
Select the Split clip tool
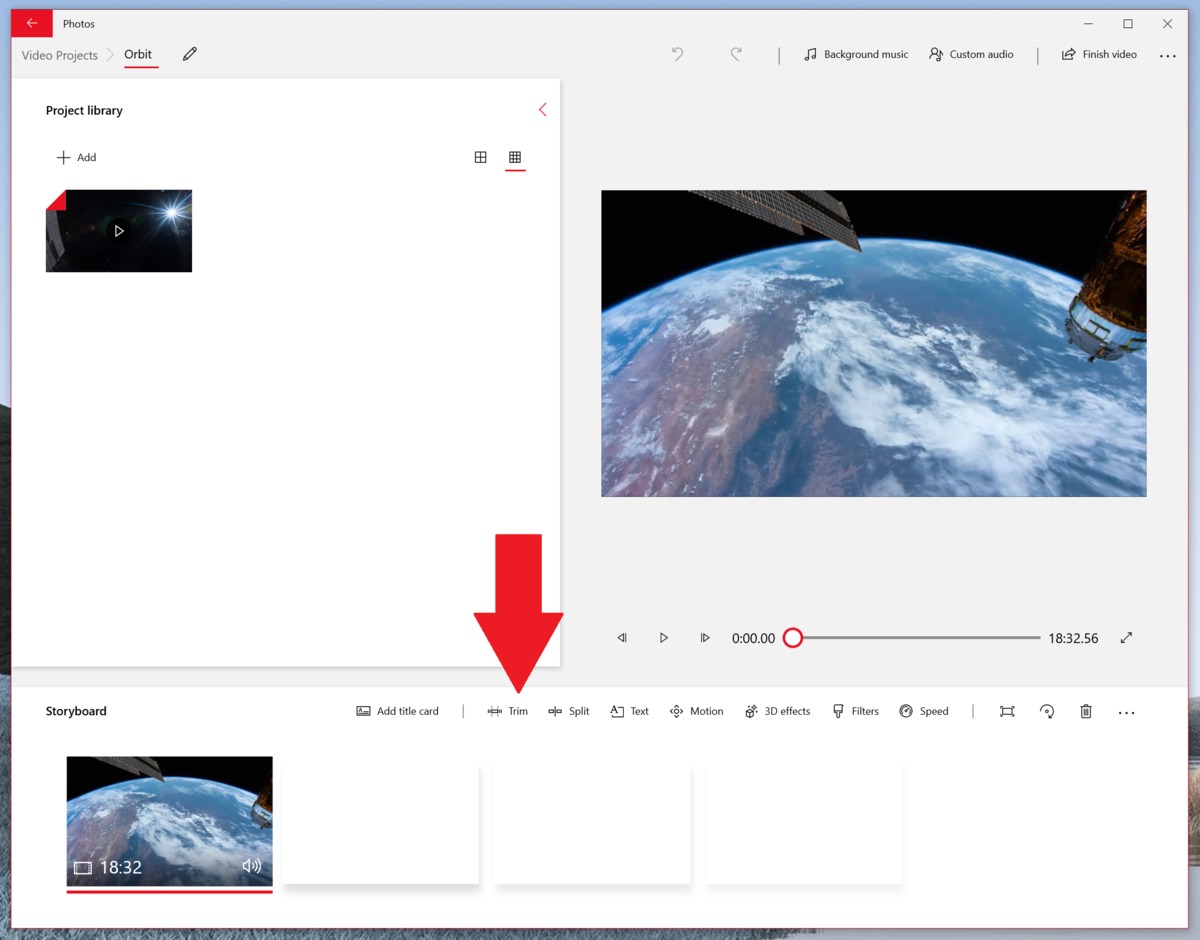[x=569, y=711]
